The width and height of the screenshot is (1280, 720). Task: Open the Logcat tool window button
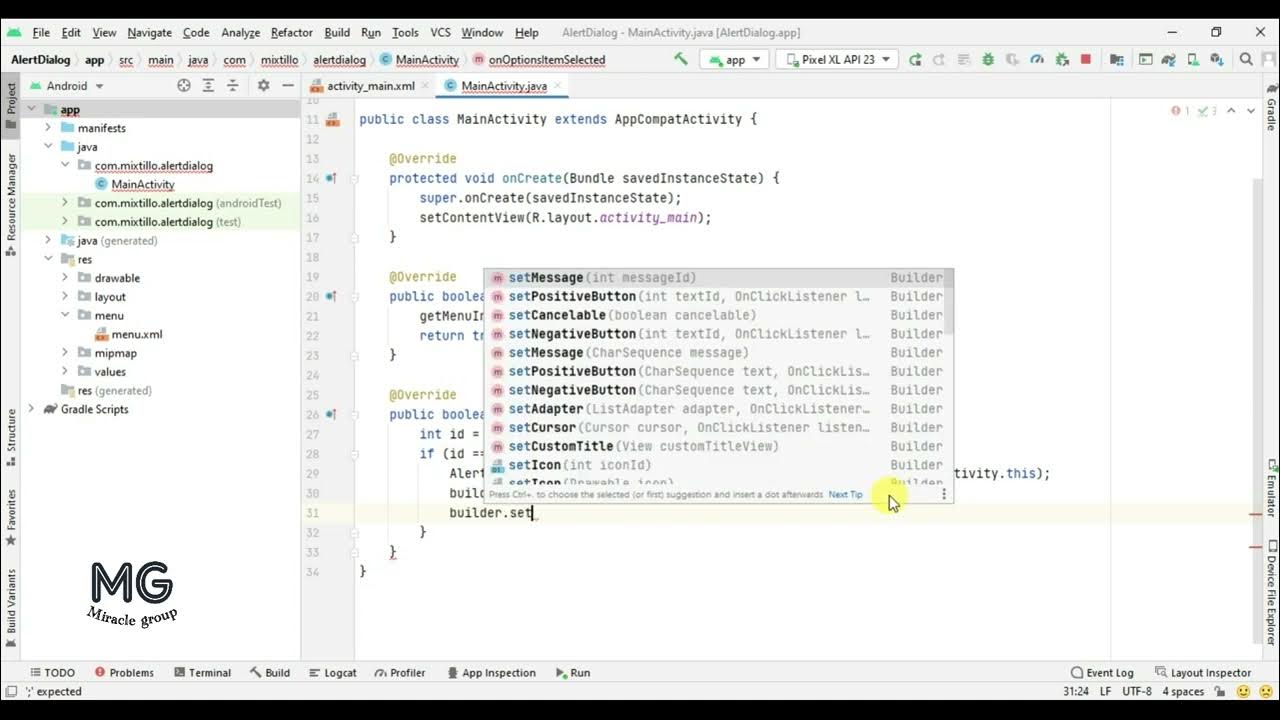(x=333, y=673)
